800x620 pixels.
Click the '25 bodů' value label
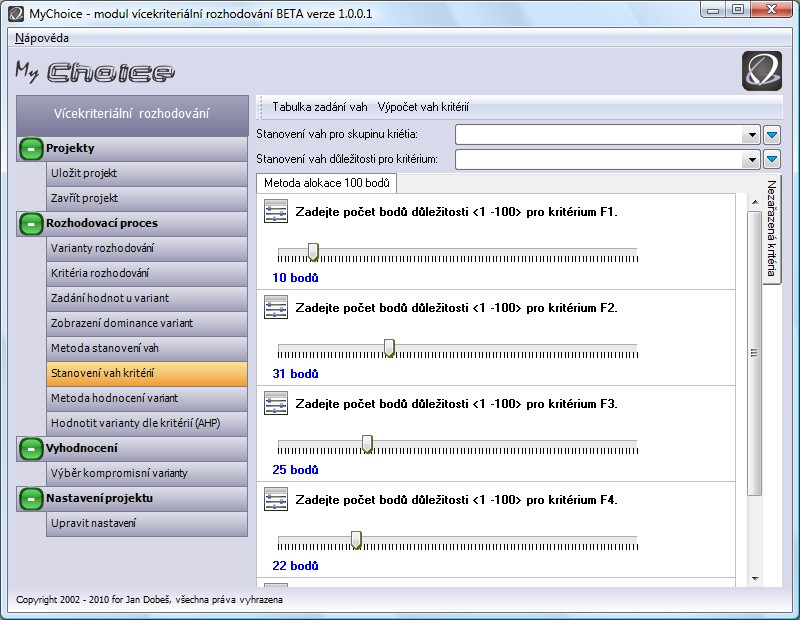click(295, 470)
